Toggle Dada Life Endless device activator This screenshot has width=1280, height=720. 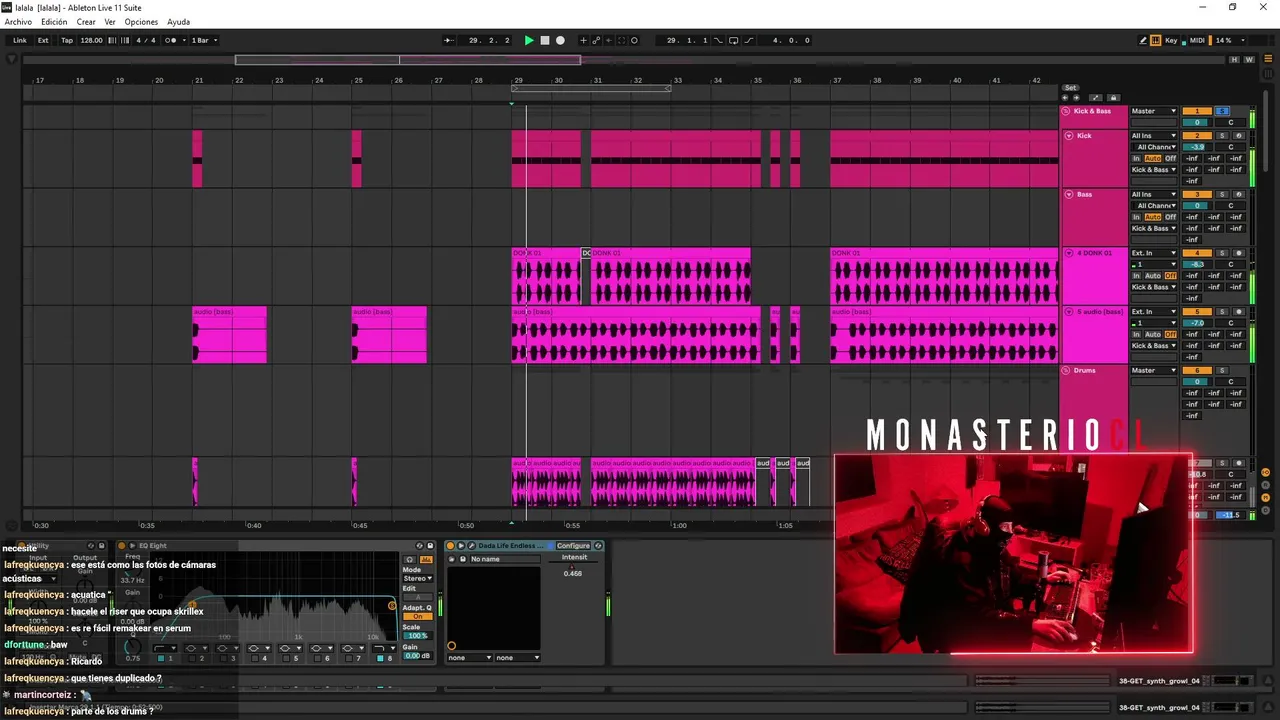click(450, 546)
